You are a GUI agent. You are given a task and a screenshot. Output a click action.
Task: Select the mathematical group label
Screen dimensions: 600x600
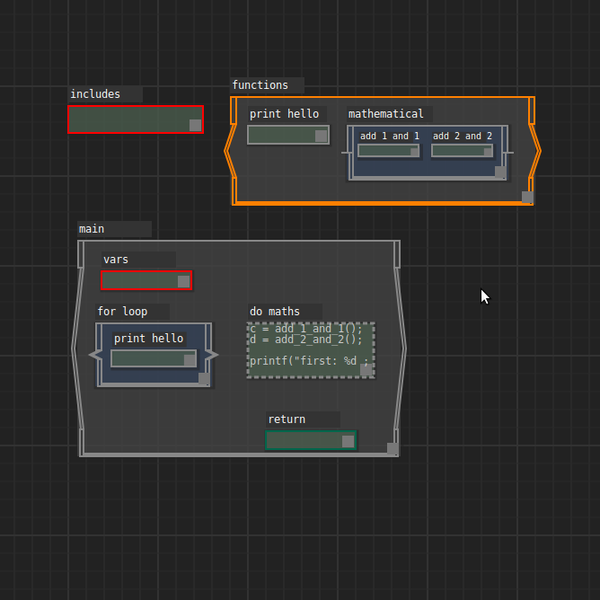tap(390, 114)
